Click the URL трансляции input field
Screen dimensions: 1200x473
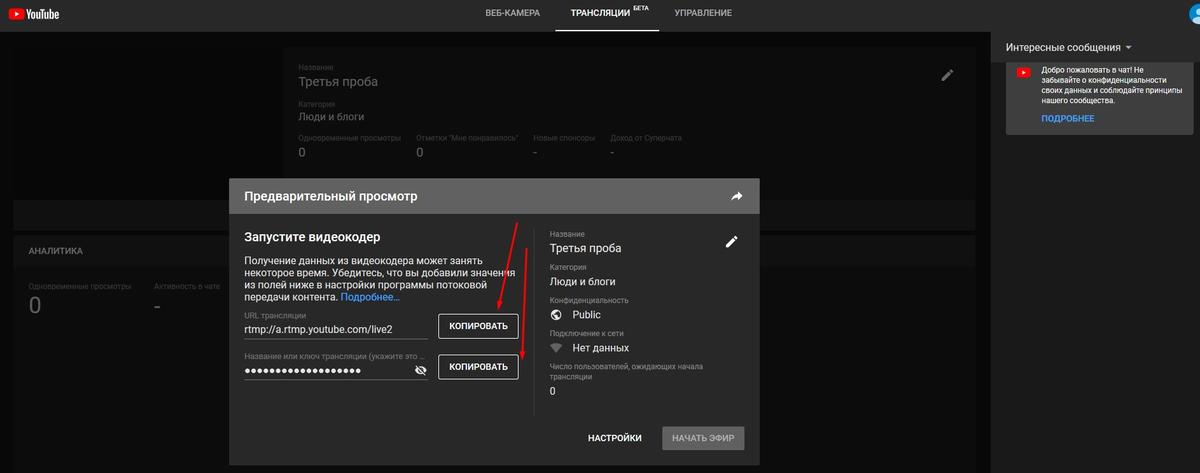click(335, 328)
